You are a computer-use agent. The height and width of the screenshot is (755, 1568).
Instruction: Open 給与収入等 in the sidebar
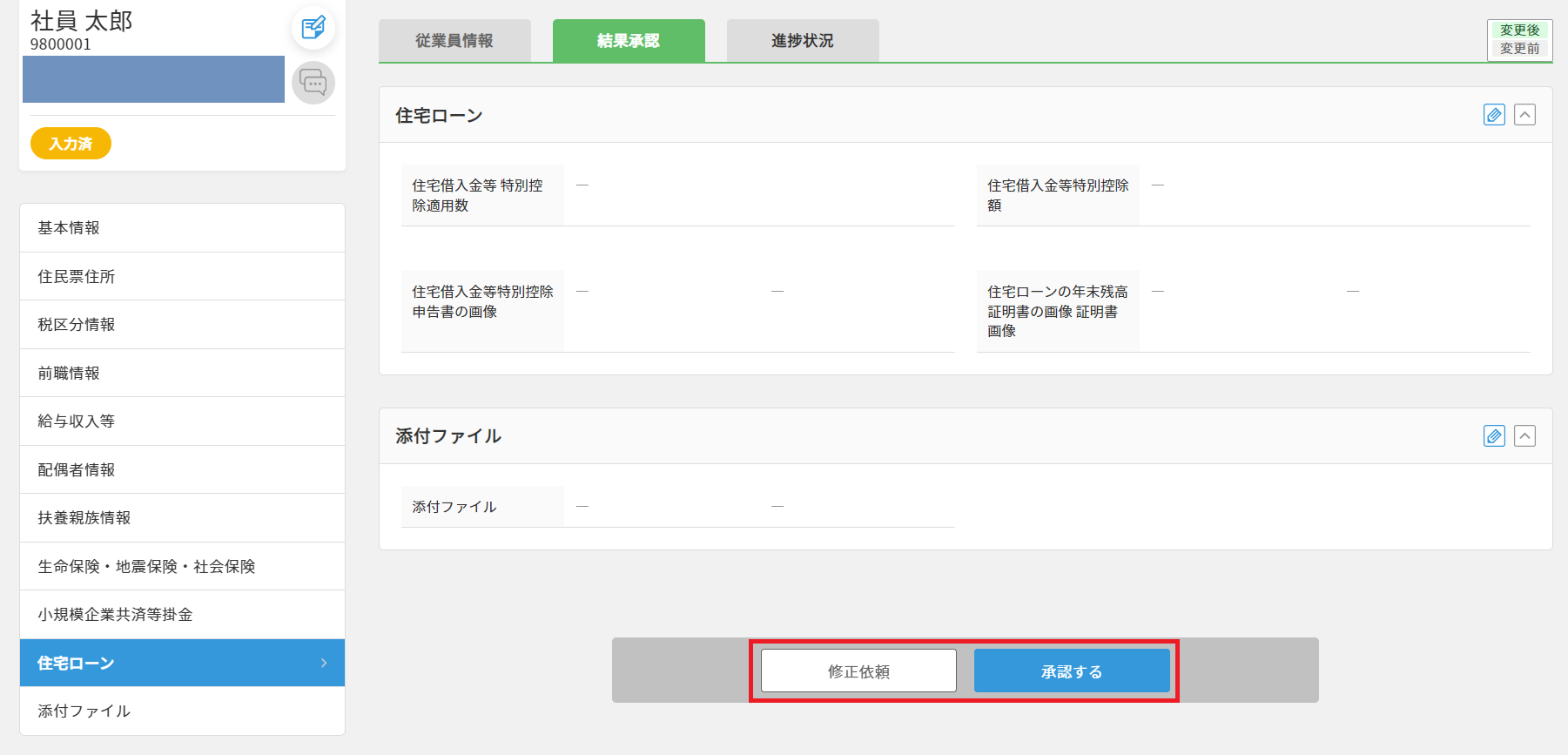coord(182,421)
